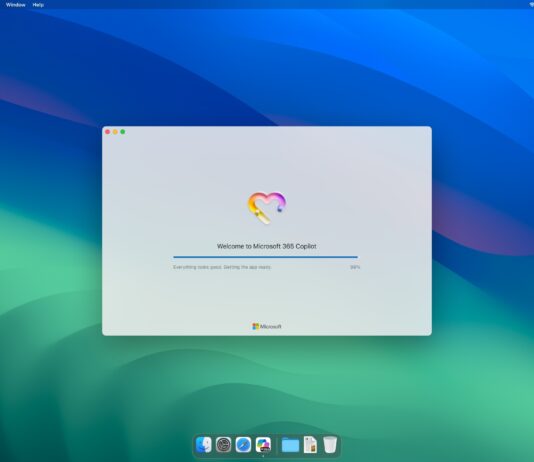This screenshot has width=534, height=462.
Task: Click the Copilot heart logo
Action: point(267,207)
